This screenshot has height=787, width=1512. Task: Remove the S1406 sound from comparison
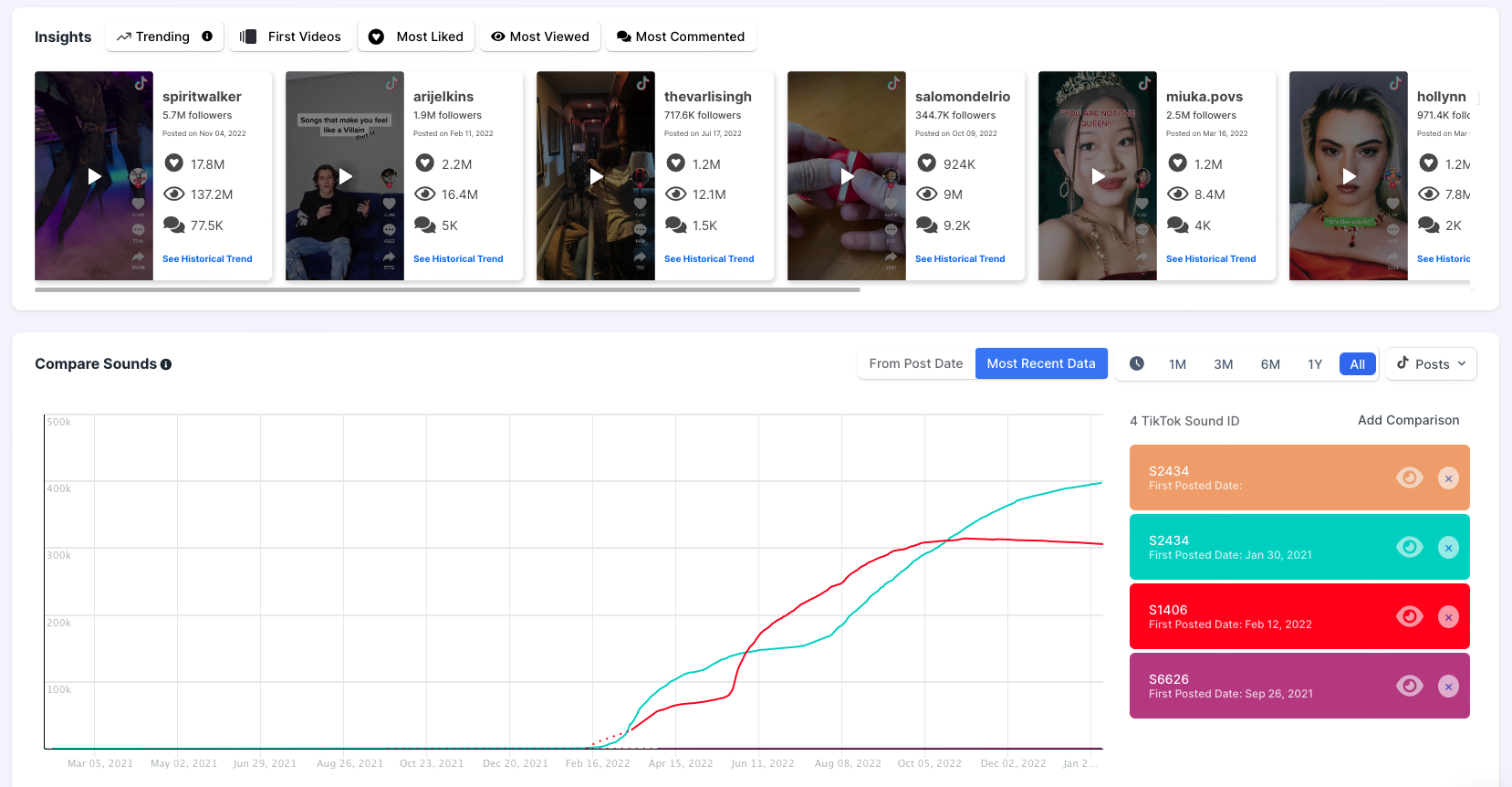coord(1448,617)
